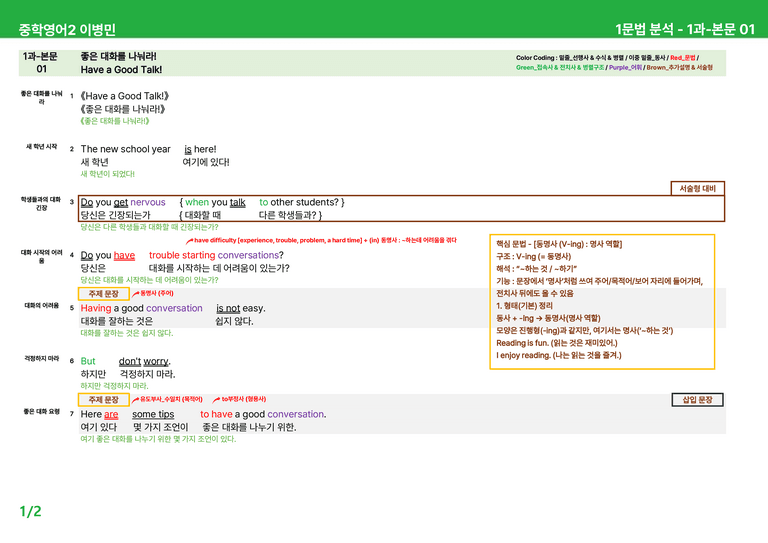The height and width of the screenshot is (543, 768).
Task: Click the phrase 'Do you get nervous'
Action: pos(123,202)
